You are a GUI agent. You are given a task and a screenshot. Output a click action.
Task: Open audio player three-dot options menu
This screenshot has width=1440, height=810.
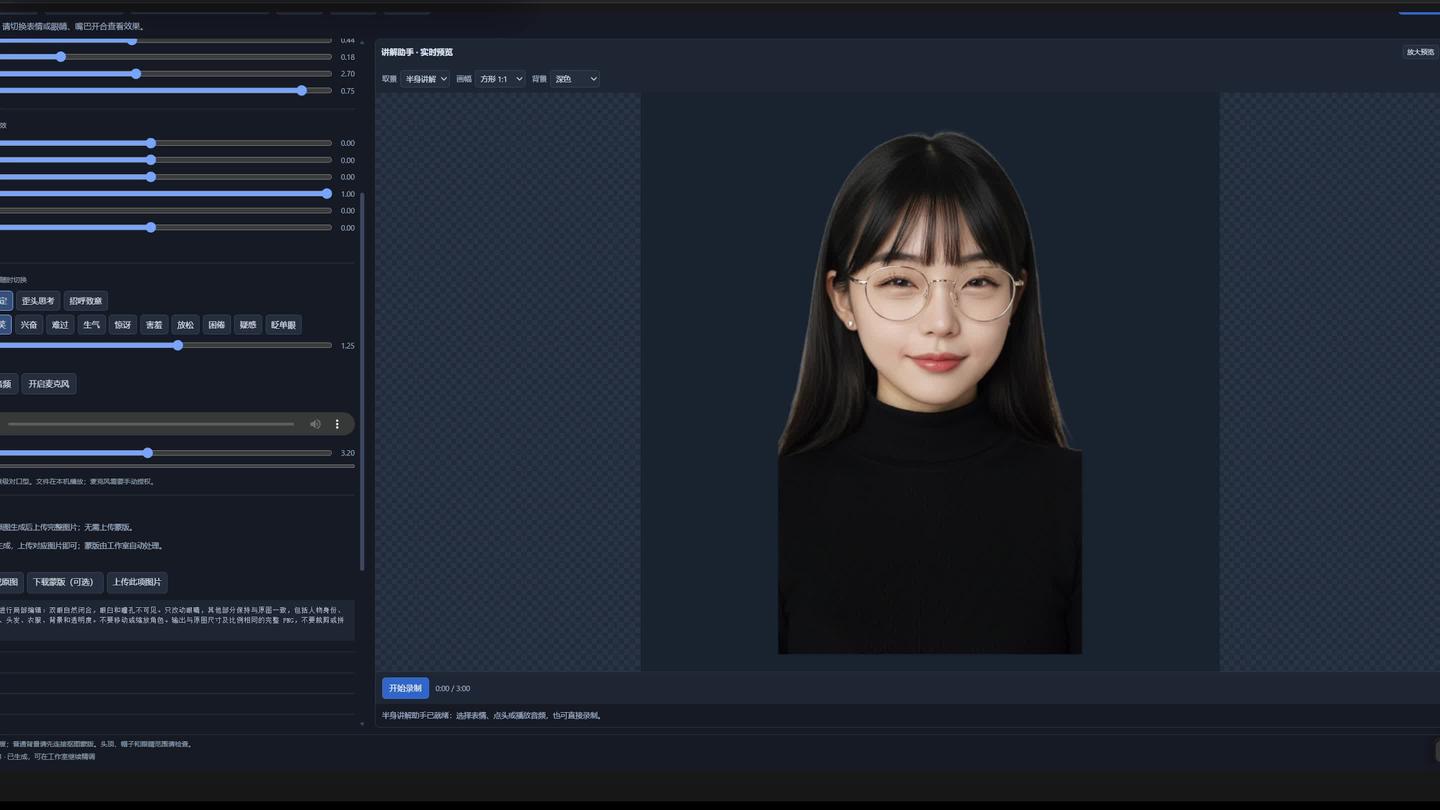[x=337, y=424]
